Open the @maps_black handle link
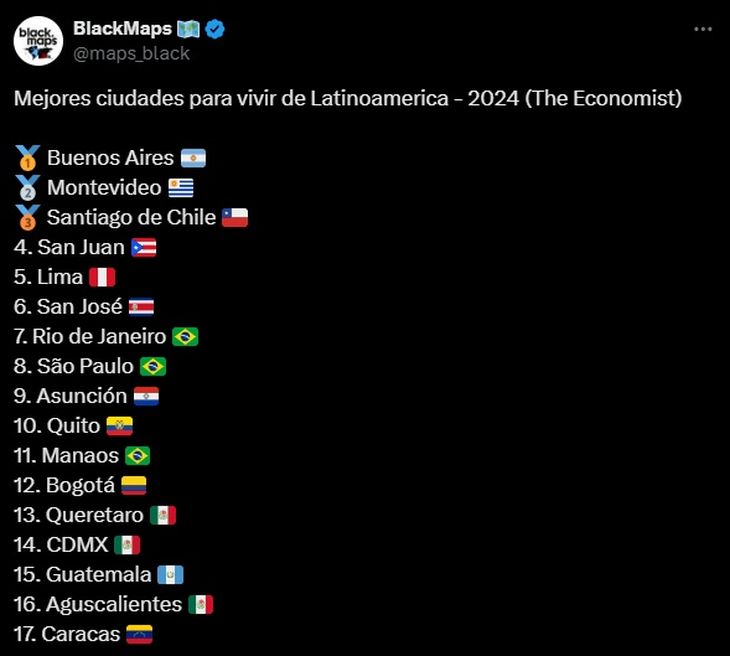Screen dimensions: 730x656 point(131,54)
